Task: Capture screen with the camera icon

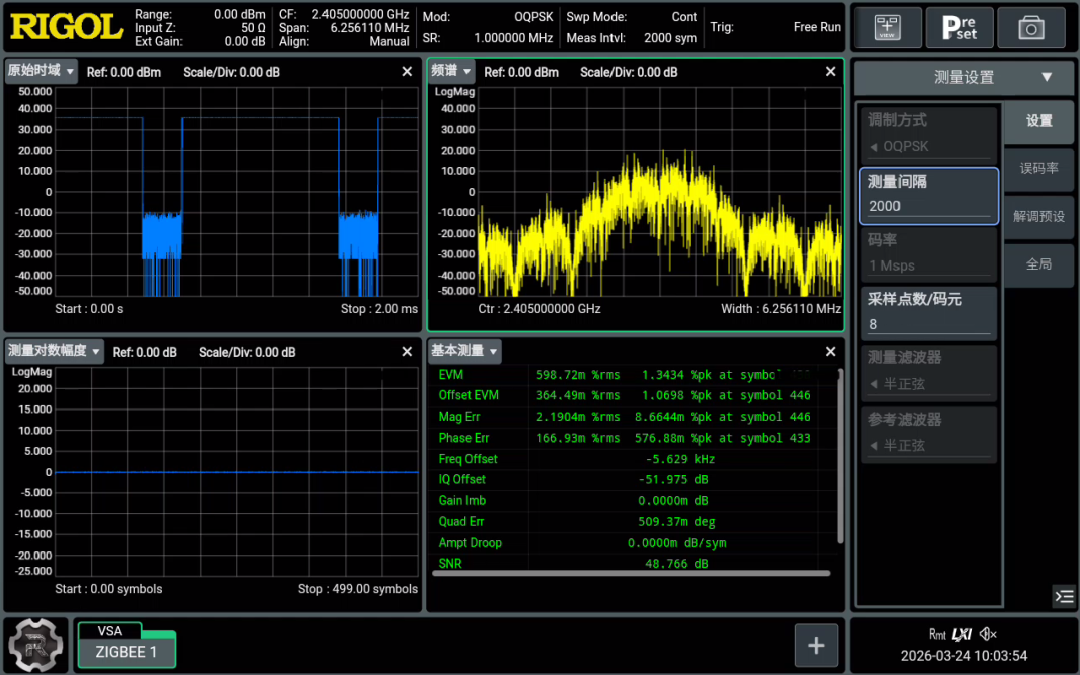Action: click(x=1031, y=28)
